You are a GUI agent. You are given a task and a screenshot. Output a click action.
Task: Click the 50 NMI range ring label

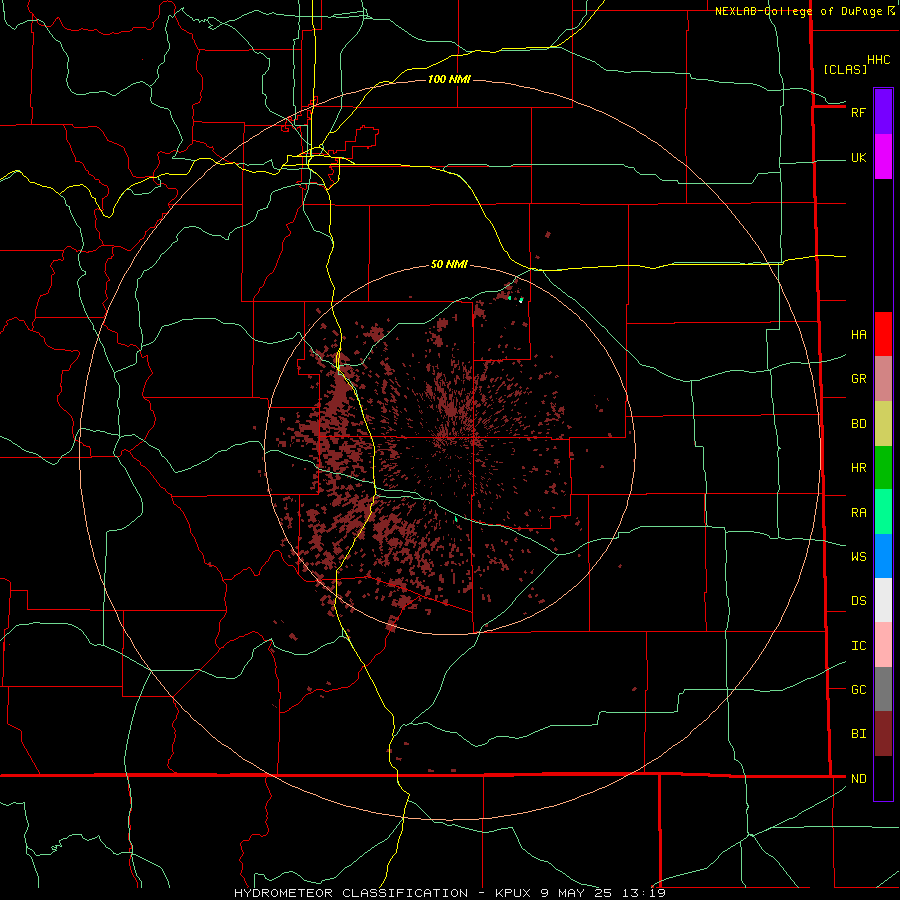(449, 264)
